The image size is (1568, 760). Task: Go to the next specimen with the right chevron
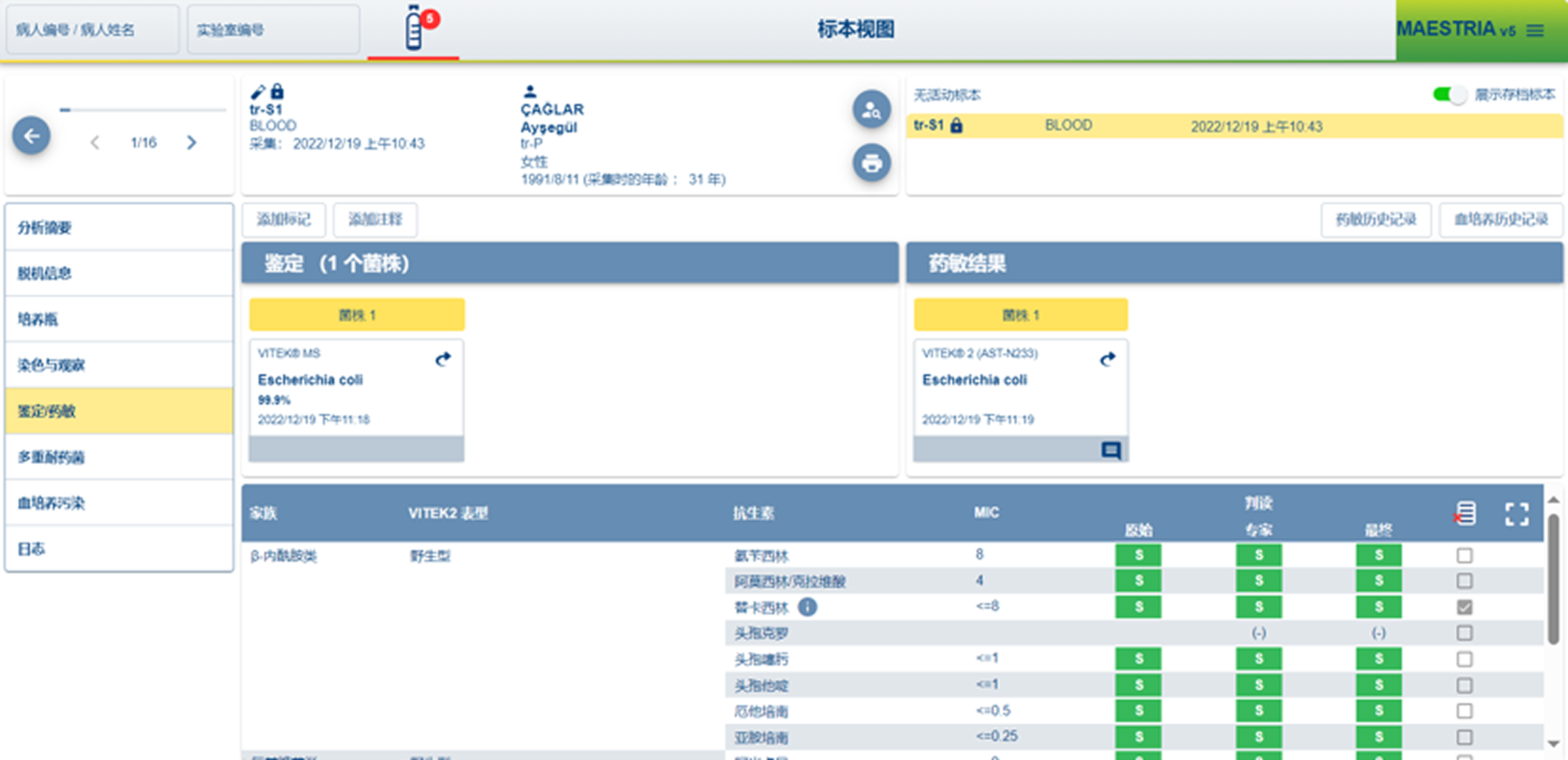coord(192,143)
